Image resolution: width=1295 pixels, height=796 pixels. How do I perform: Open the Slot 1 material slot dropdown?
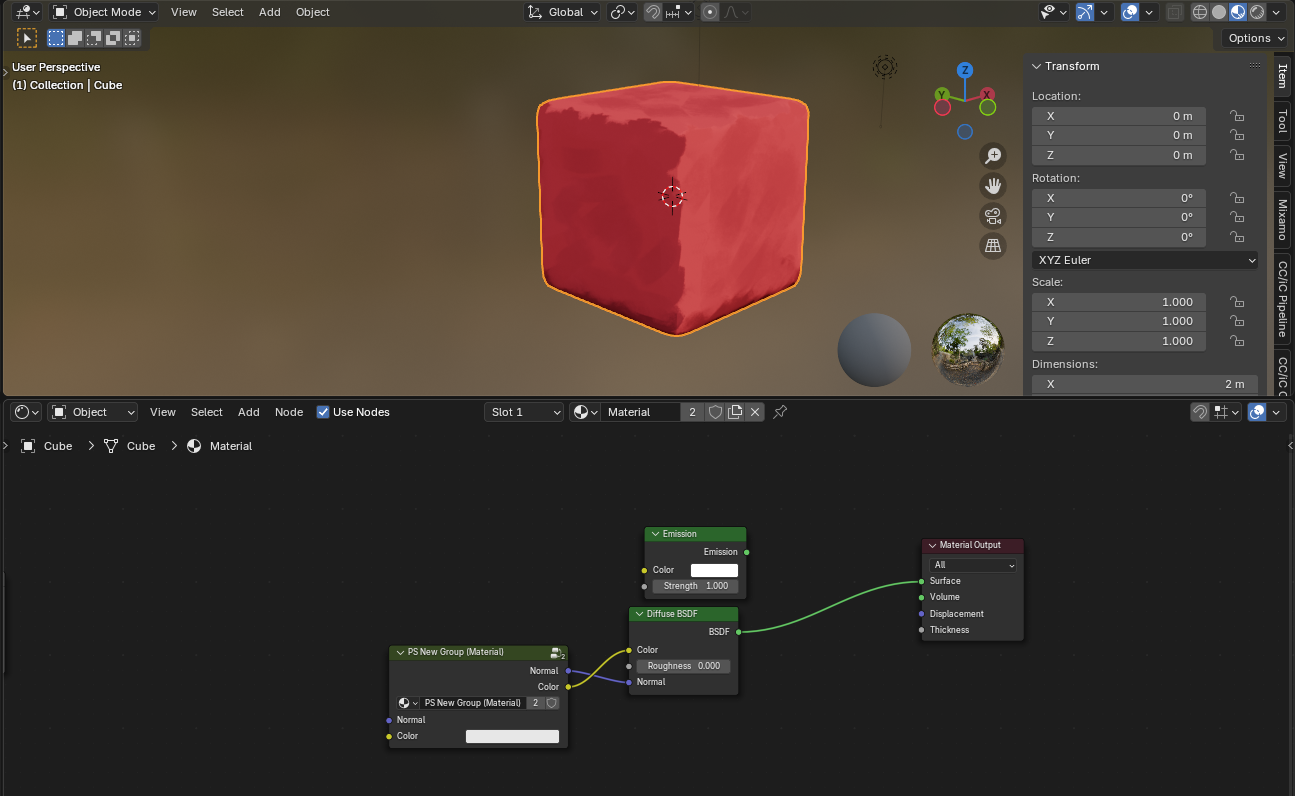coord(525,412)
